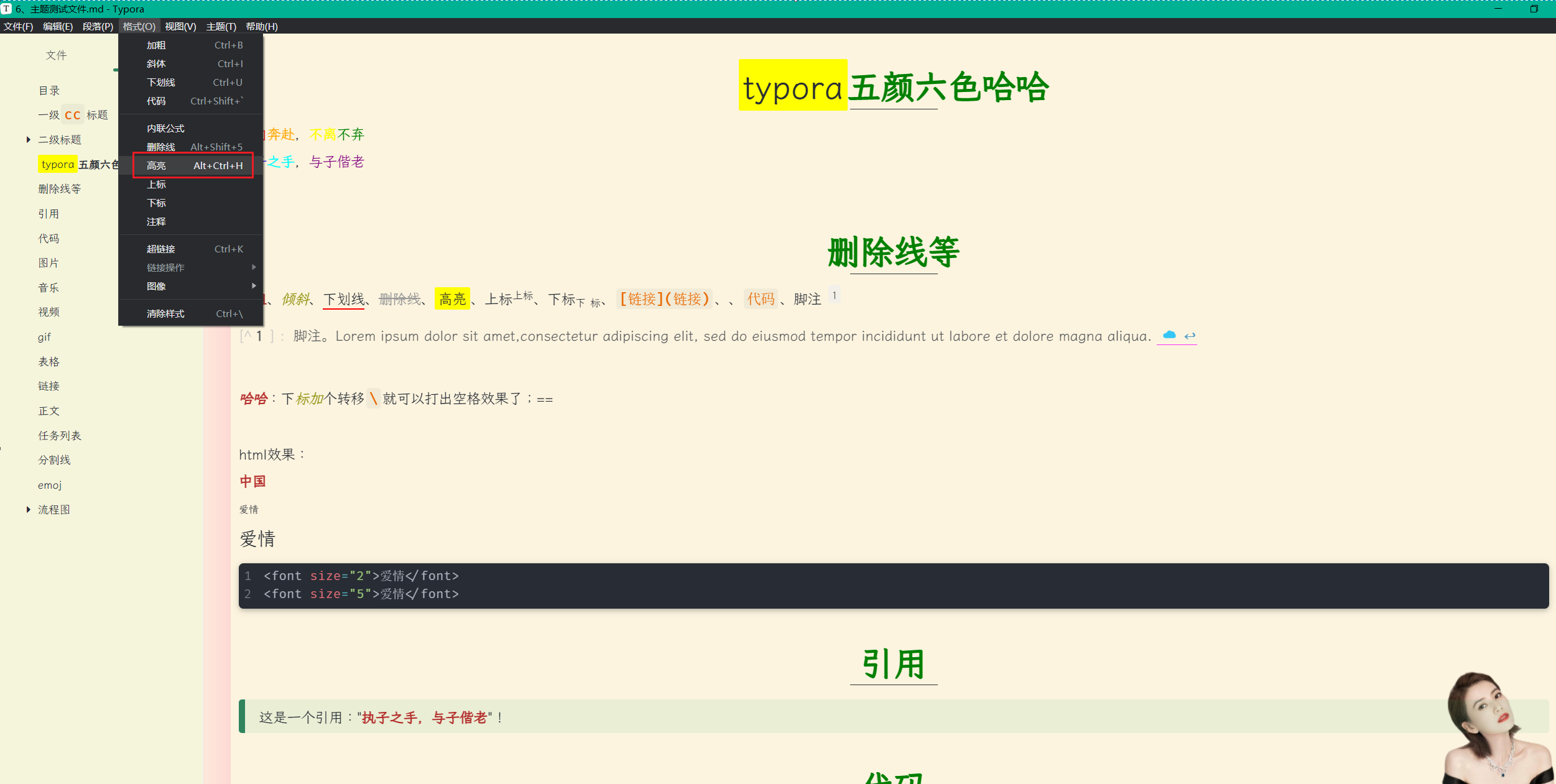Click the yellow highlighted 高亮 text
Screen dimensions: 1556x784
pos(452,299)
